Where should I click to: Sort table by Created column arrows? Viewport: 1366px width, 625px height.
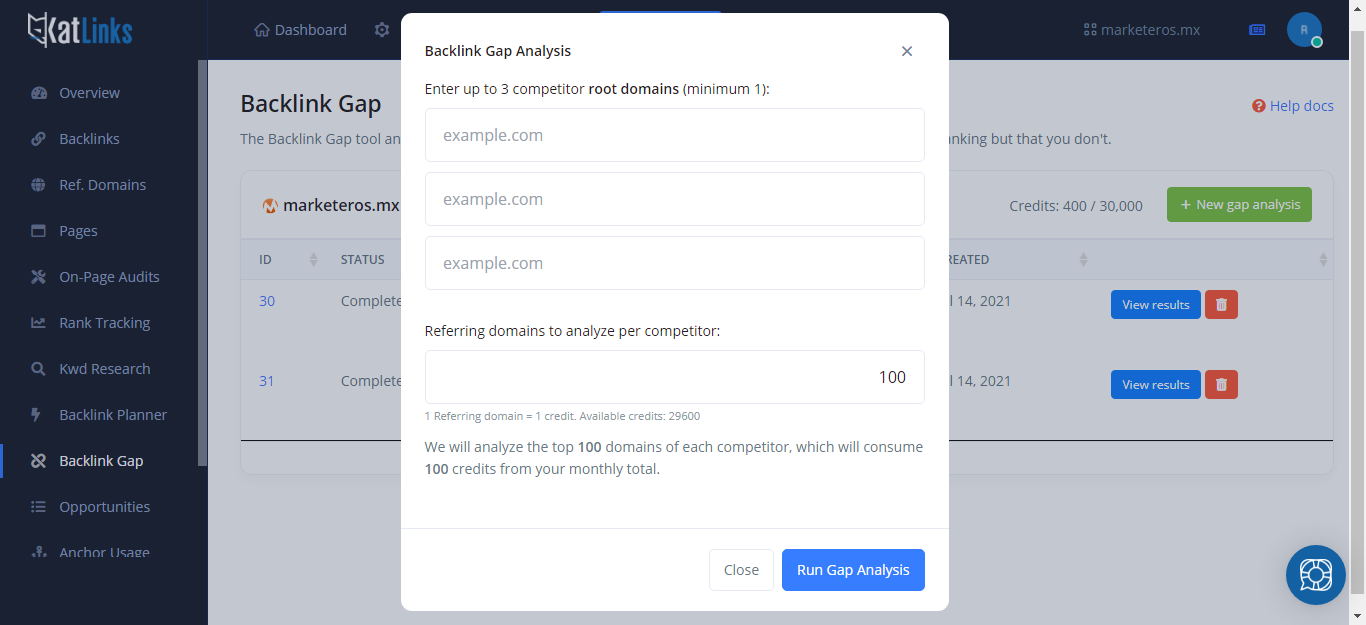1083,260
